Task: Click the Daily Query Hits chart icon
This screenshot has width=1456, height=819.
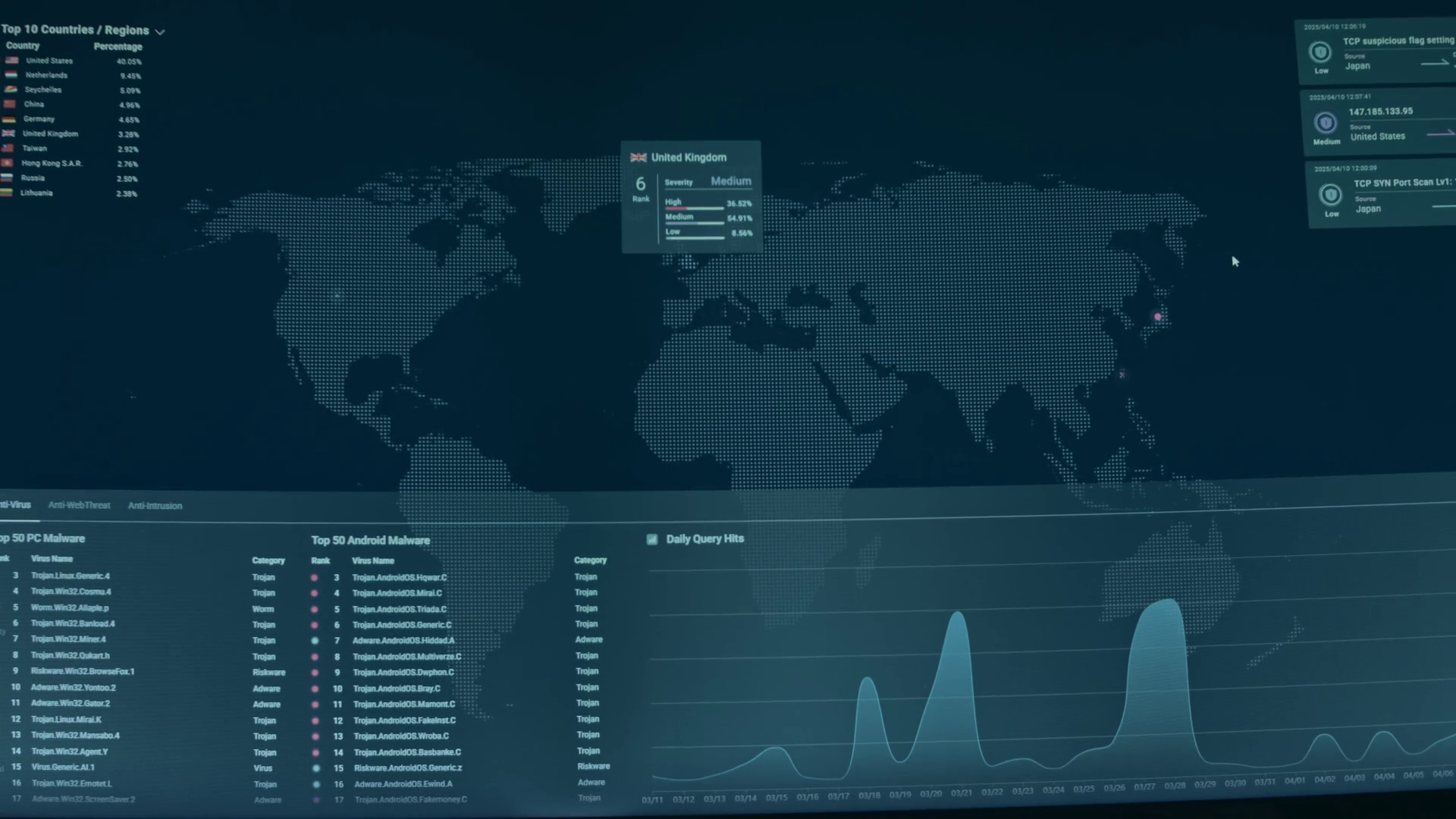Action: pyautogui.click(x=652, y=539)
